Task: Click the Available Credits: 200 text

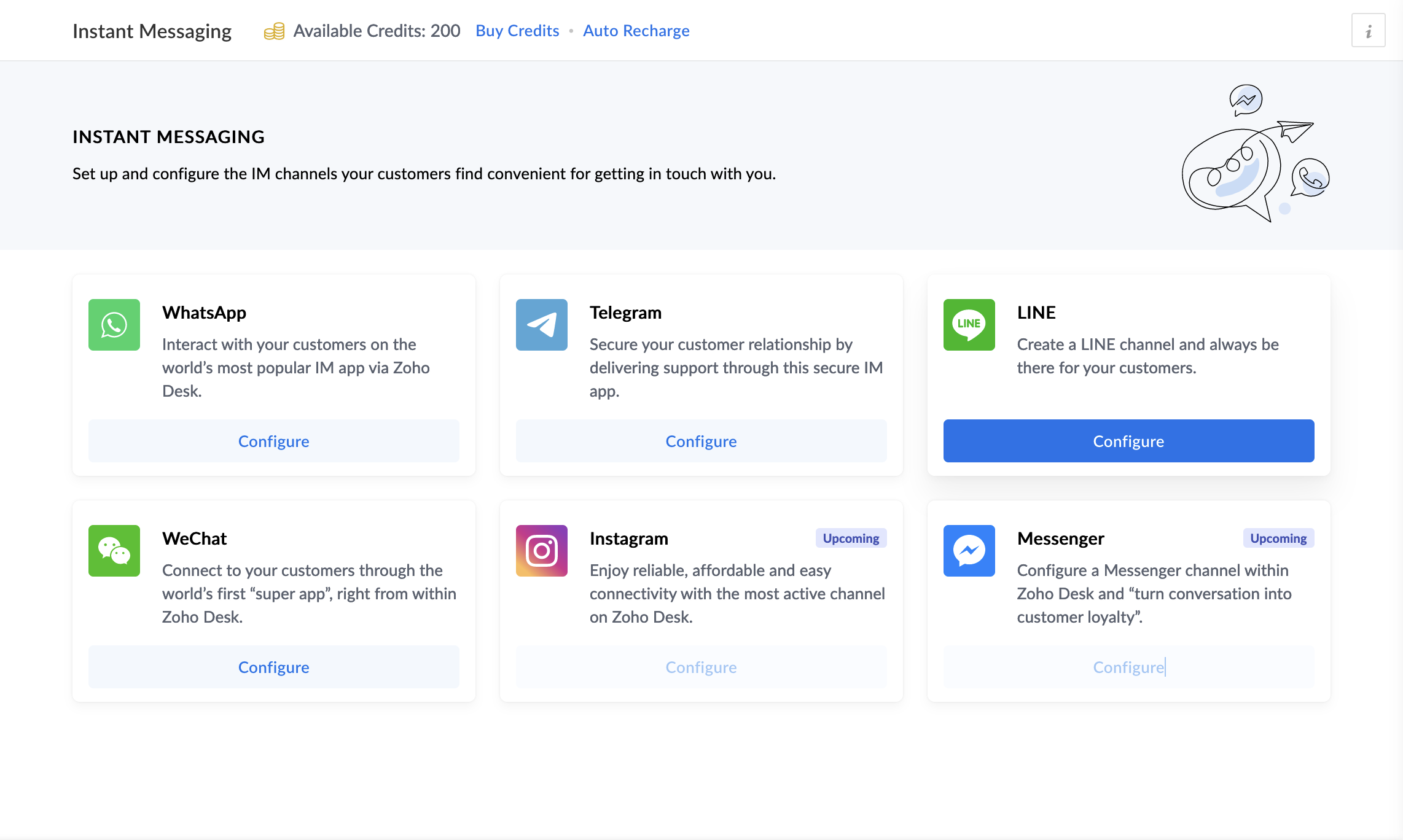Action: click(377, 31)
